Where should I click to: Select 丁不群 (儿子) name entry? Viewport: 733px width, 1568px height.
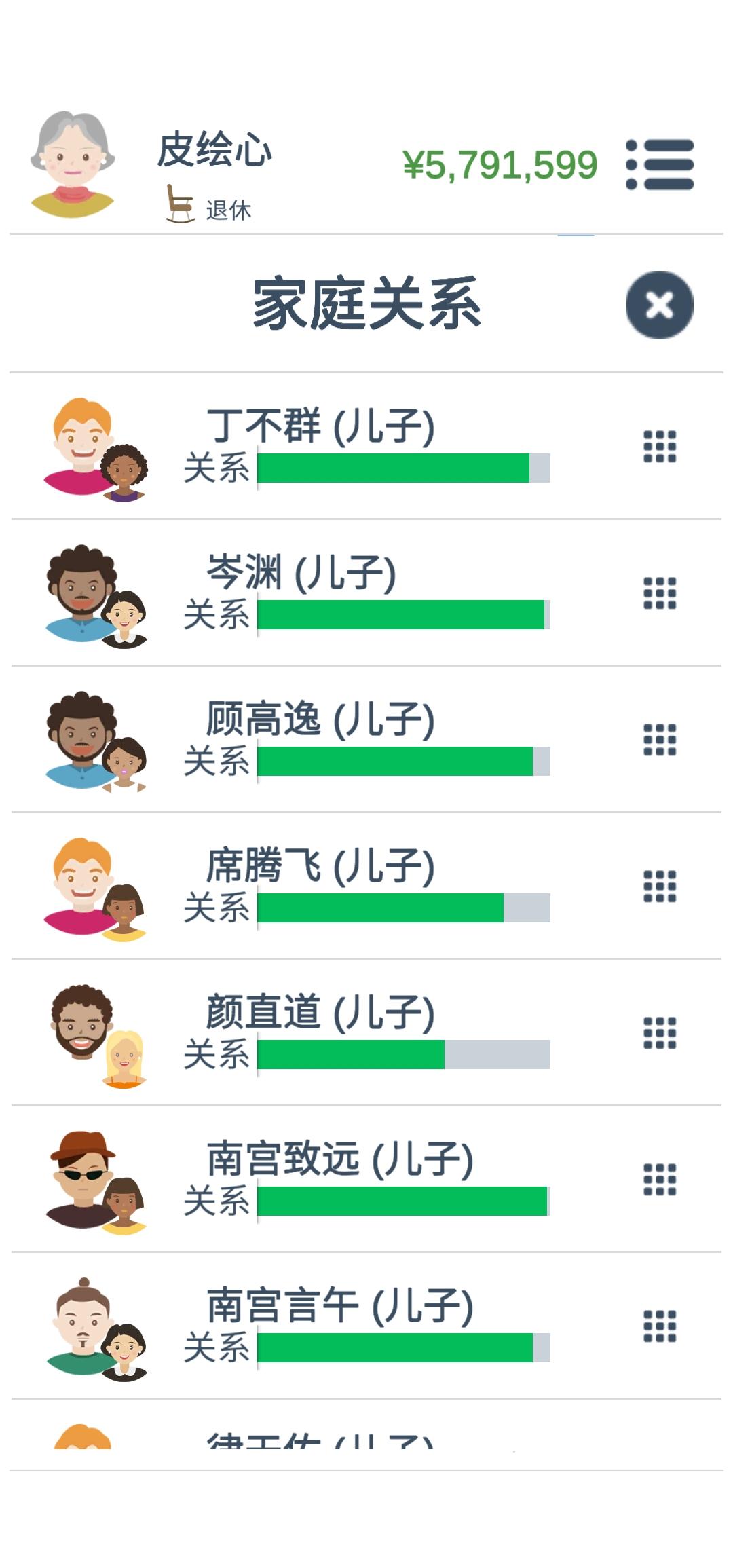point(320,426)
